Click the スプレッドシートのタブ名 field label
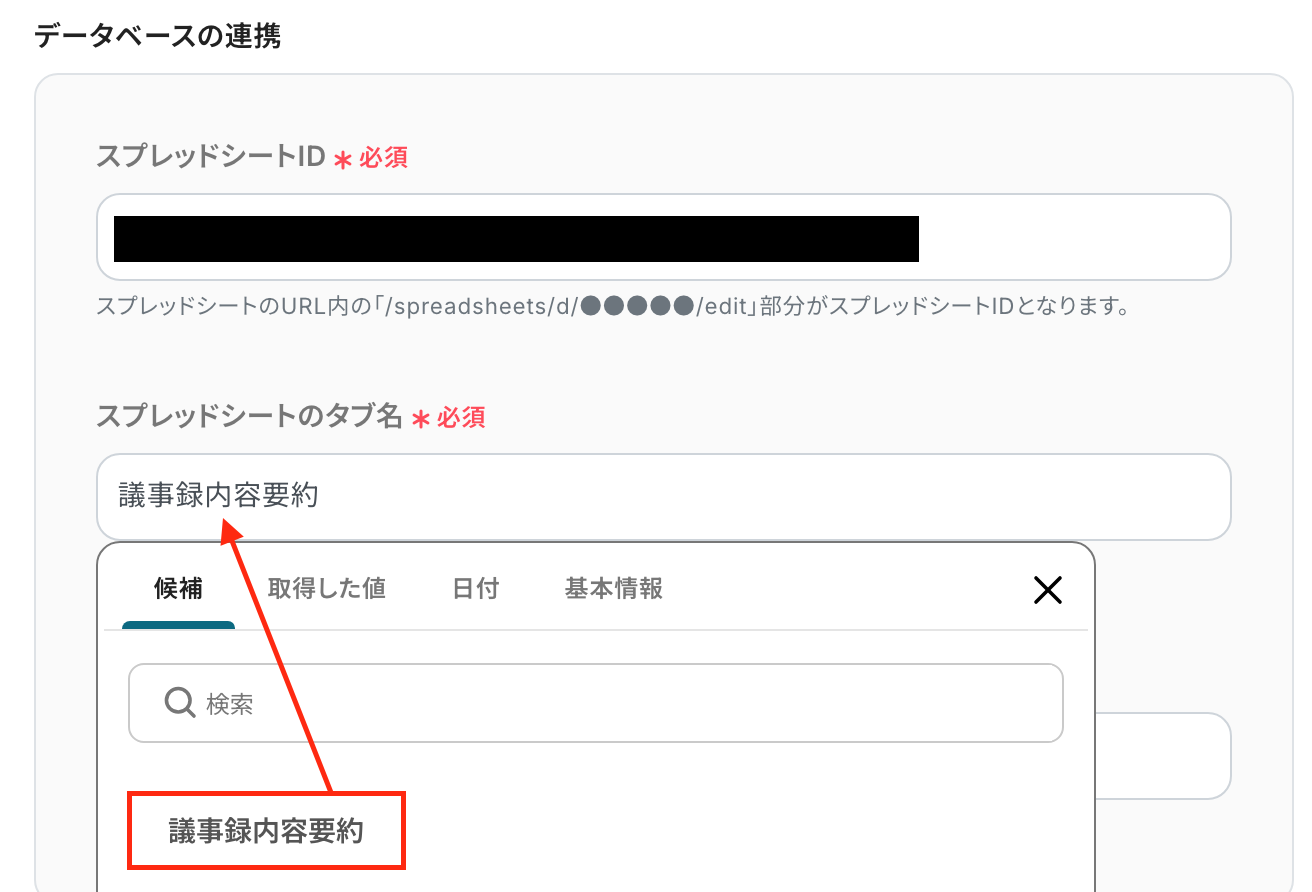 click(x=249, y=416)
